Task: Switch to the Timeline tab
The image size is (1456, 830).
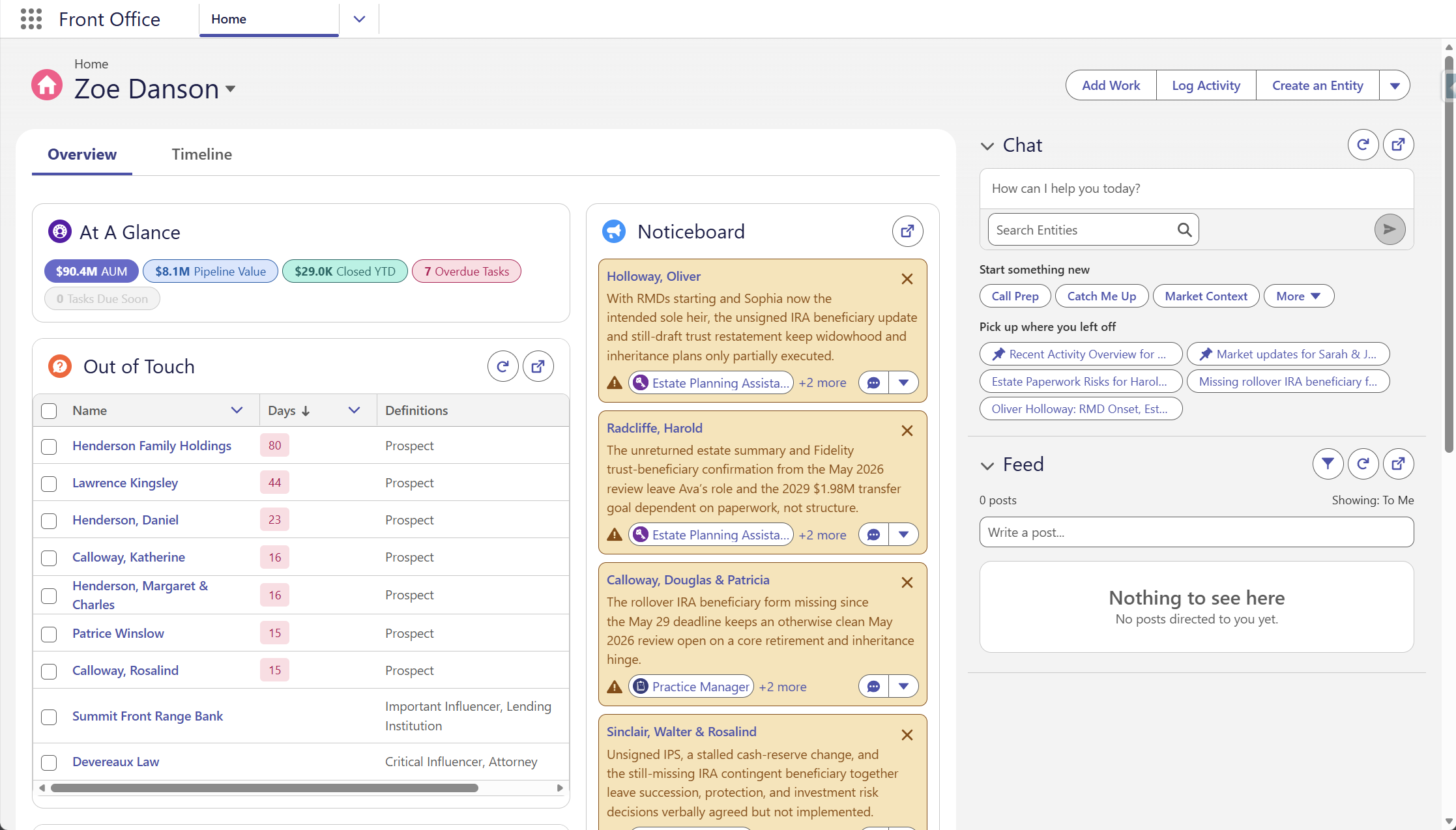Action: tap(201, 154)
